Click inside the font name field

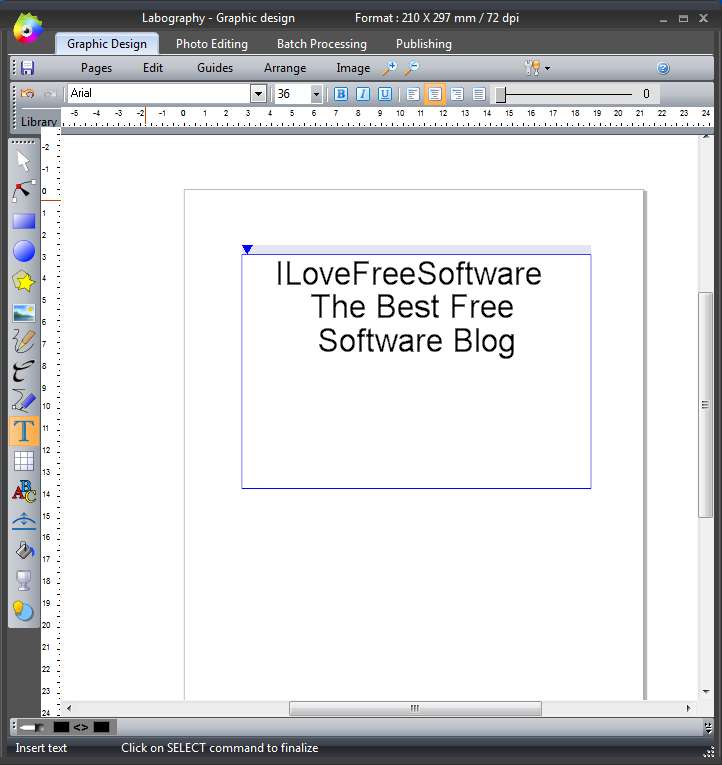tap(159, 93)
